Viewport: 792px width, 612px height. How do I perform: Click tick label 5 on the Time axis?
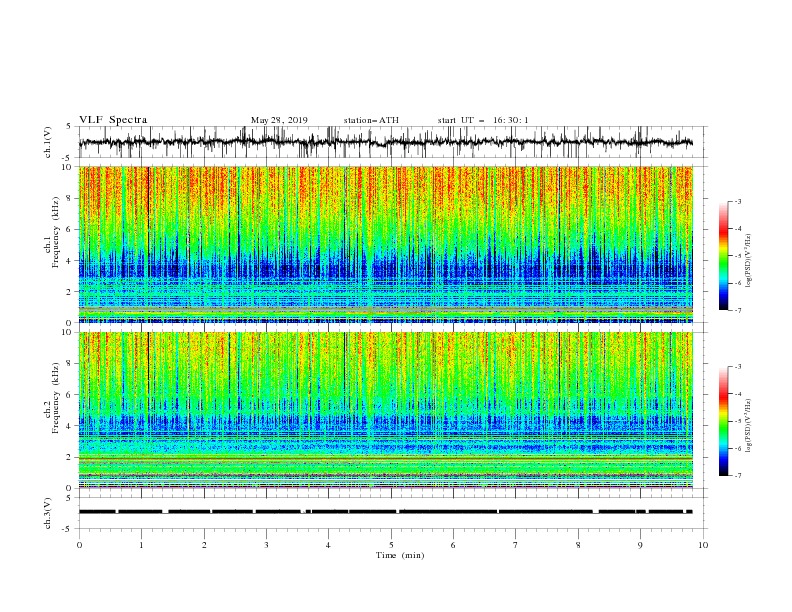391,545
